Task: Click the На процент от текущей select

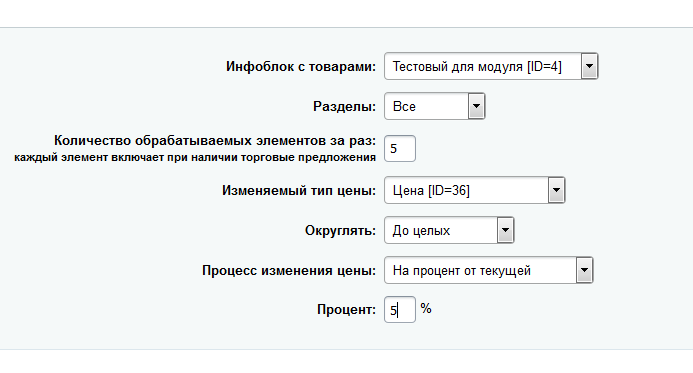Action: pyautogui.click(x=488, y=270)
